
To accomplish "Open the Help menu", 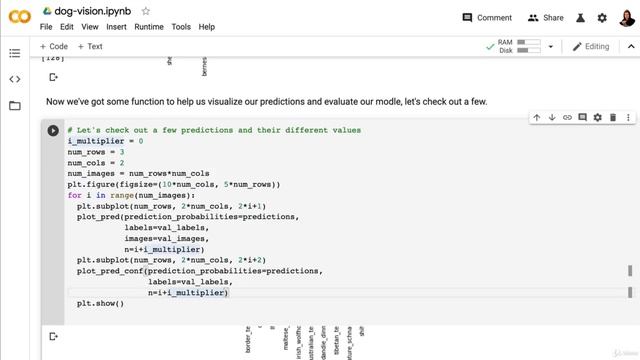I will click(207, 27).
